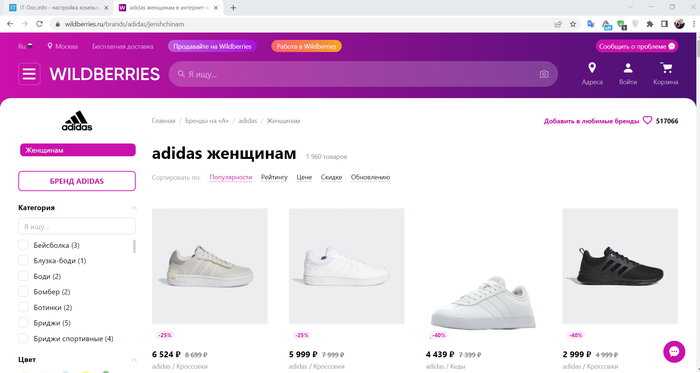Open the hamburger catalog menu
The image size is (700, 373).
tap(29, 74)
